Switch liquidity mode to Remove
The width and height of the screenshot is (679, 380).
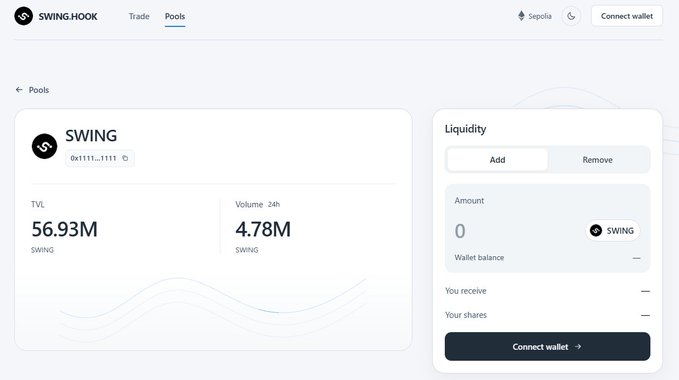598,160
